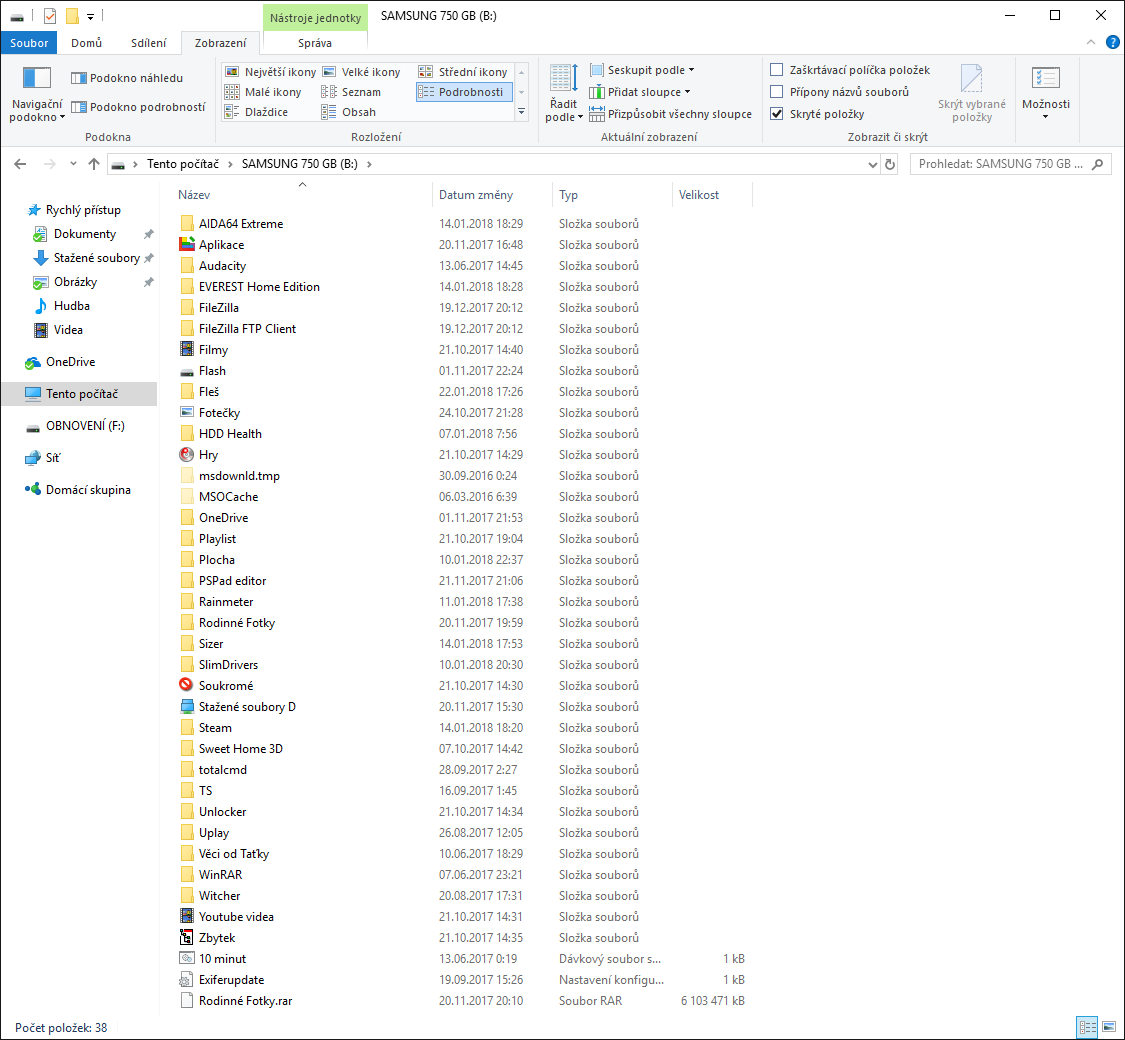Uncheck Skryté položky checkbox
The height and width of the screenshot is (1040, 1125).
[776, 113]
